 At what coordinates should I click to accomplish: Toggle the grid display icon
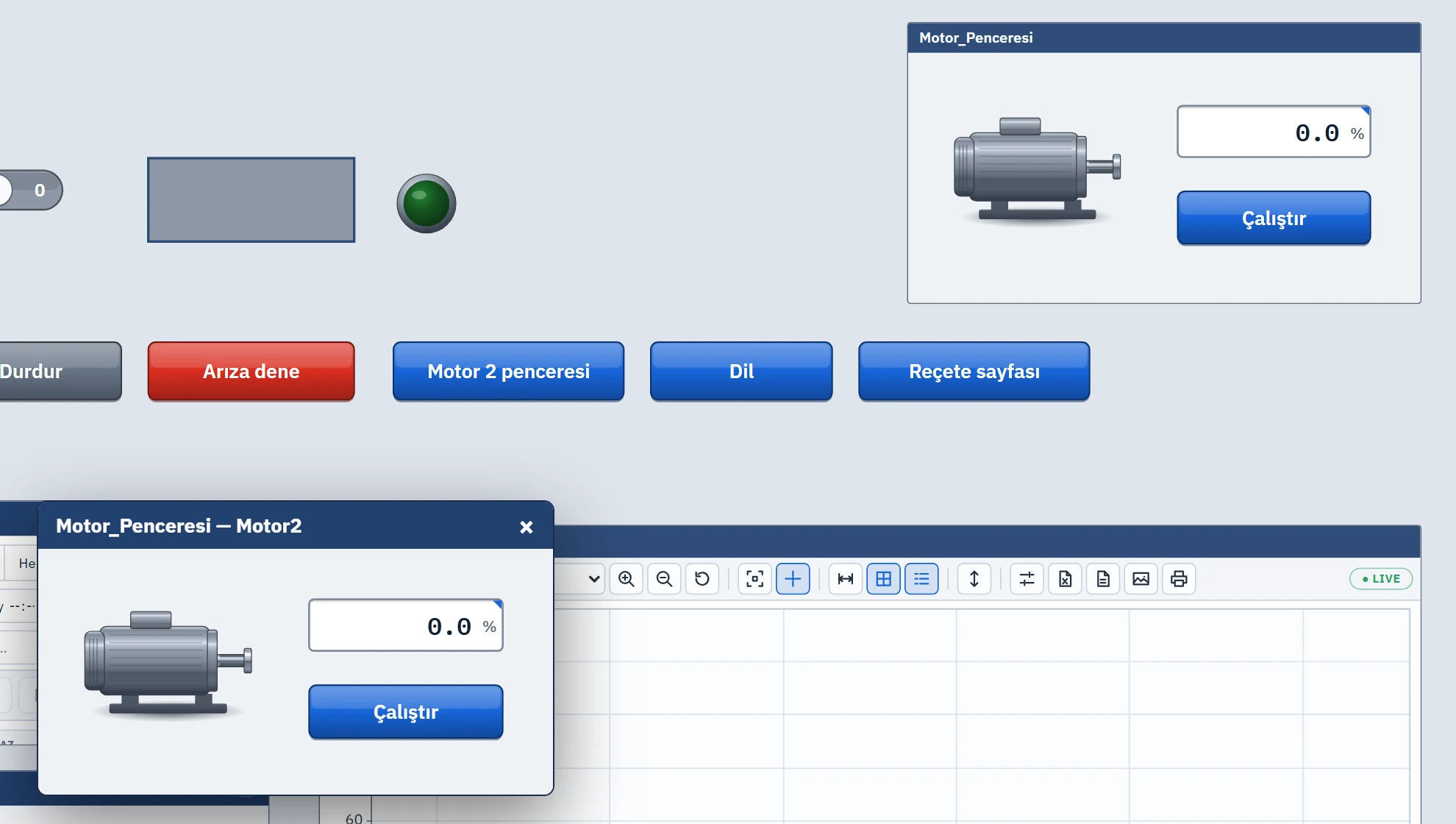point(884,579)
